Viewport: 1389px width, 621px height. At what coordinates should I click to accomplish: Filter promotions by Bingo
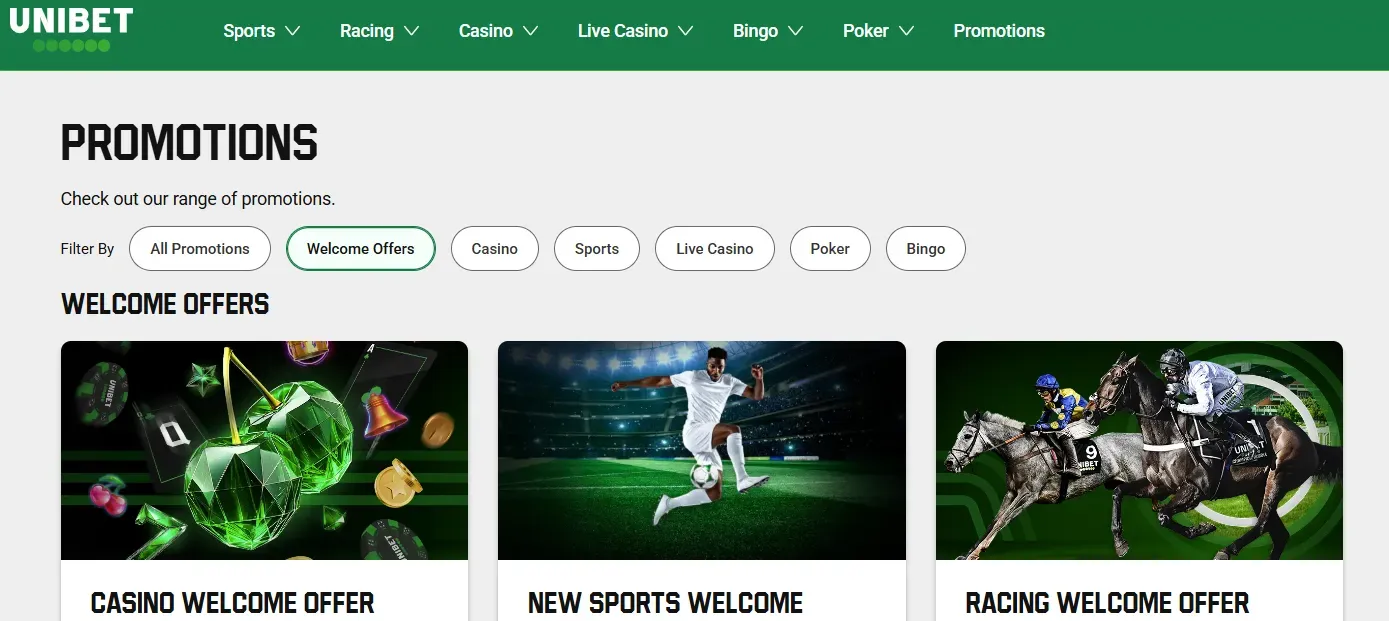[x=926, y=249]
